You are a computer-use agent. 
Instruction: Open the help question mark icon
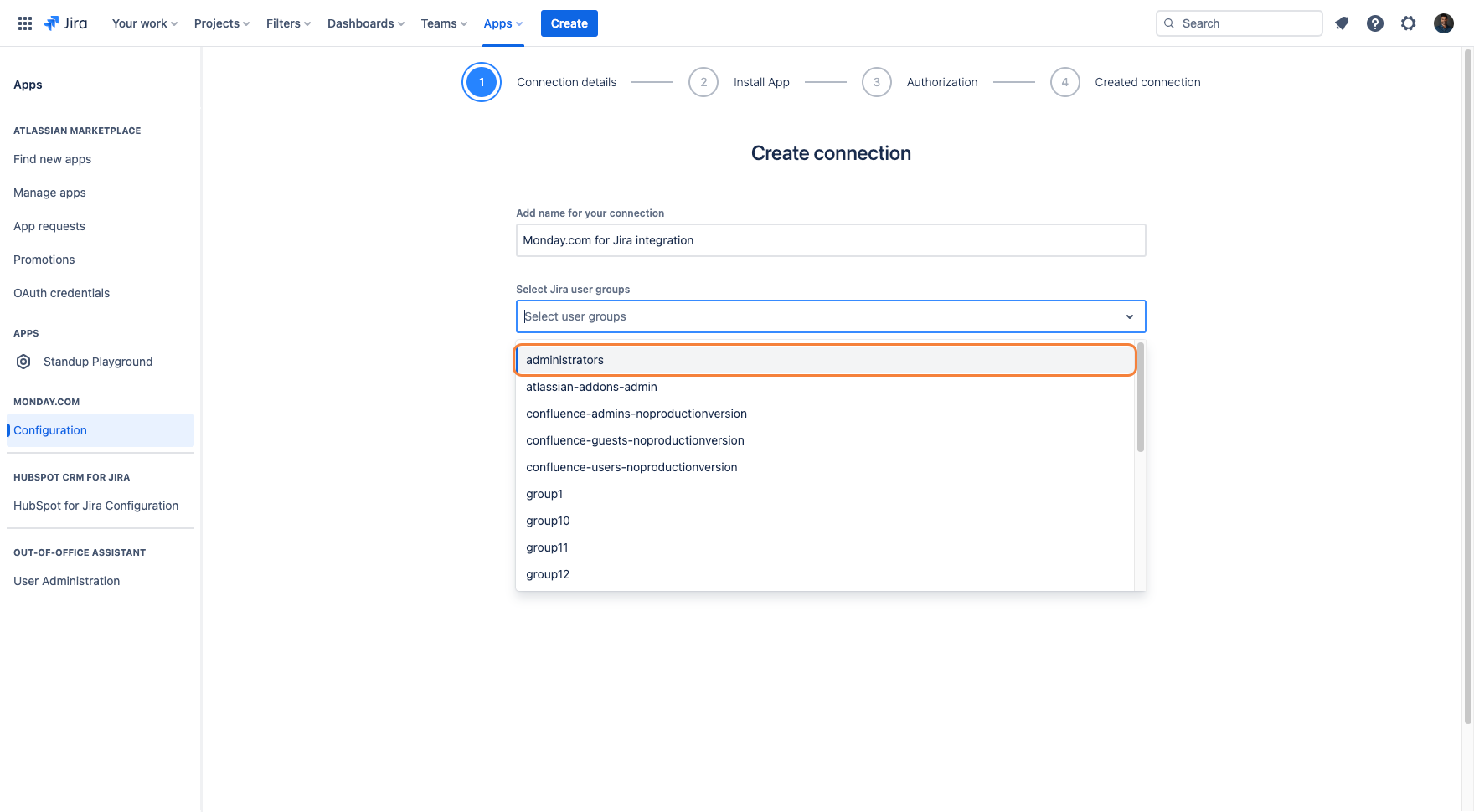[x=1375, y=23]
